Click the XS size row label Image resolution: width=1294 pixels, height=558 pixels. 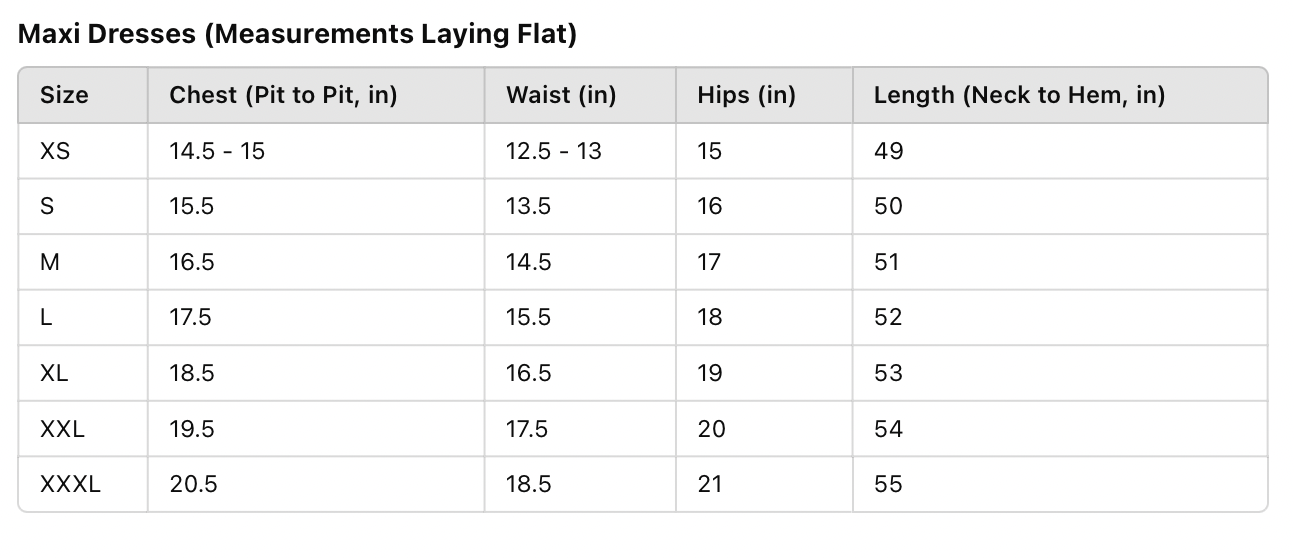[x=55, y=151]
